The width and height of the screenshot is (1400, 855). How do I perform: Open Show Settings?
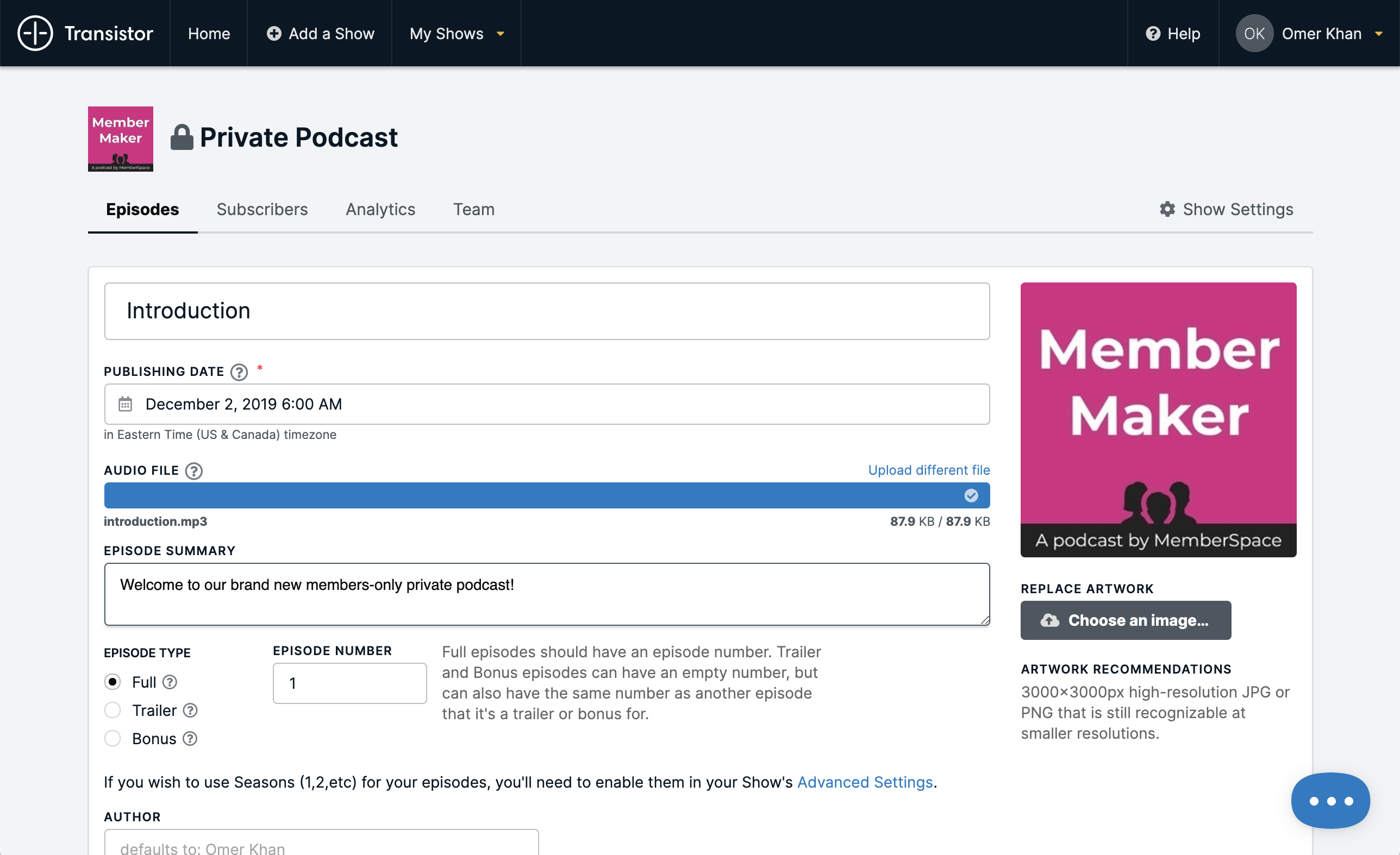1226,209
